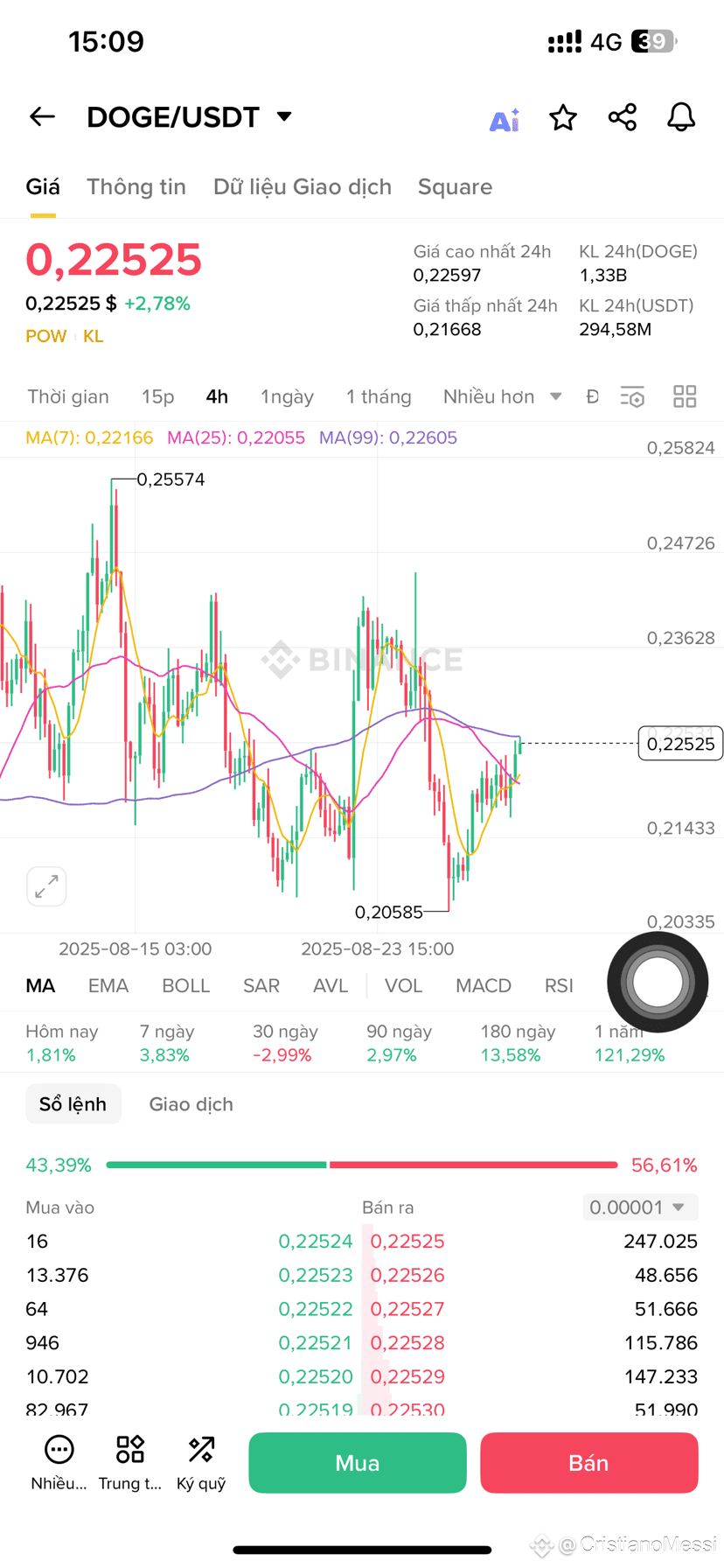Tap the MA(7) value legend
The width and height of the screenshot is (724, 1568).
tap(89, 438)
